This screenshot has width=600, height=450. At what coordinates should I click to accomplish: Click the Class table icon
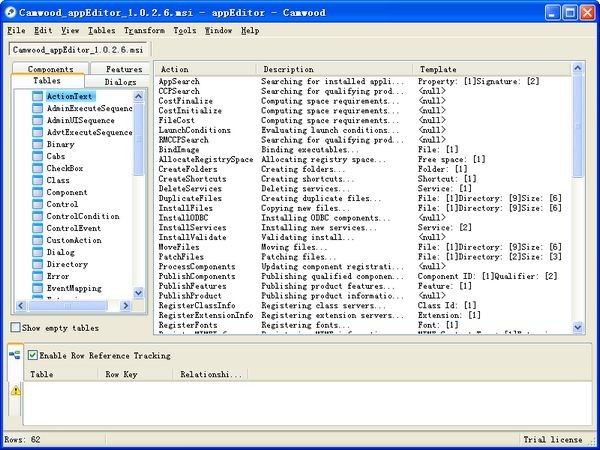point(37,180)
